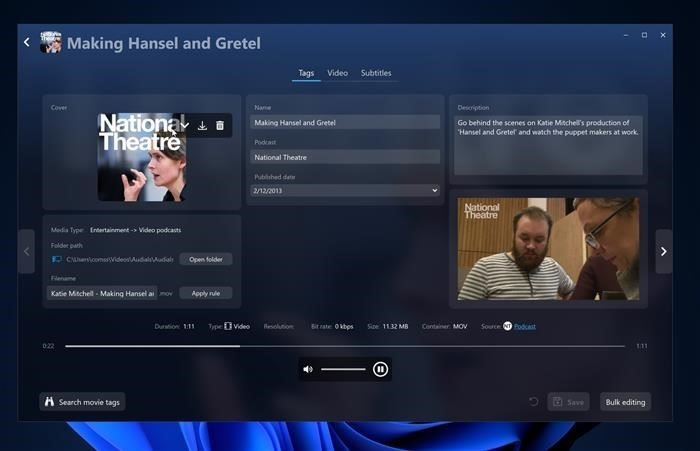
Task: Delete the cover image with the trash icon
Action: tap(220, 125)
